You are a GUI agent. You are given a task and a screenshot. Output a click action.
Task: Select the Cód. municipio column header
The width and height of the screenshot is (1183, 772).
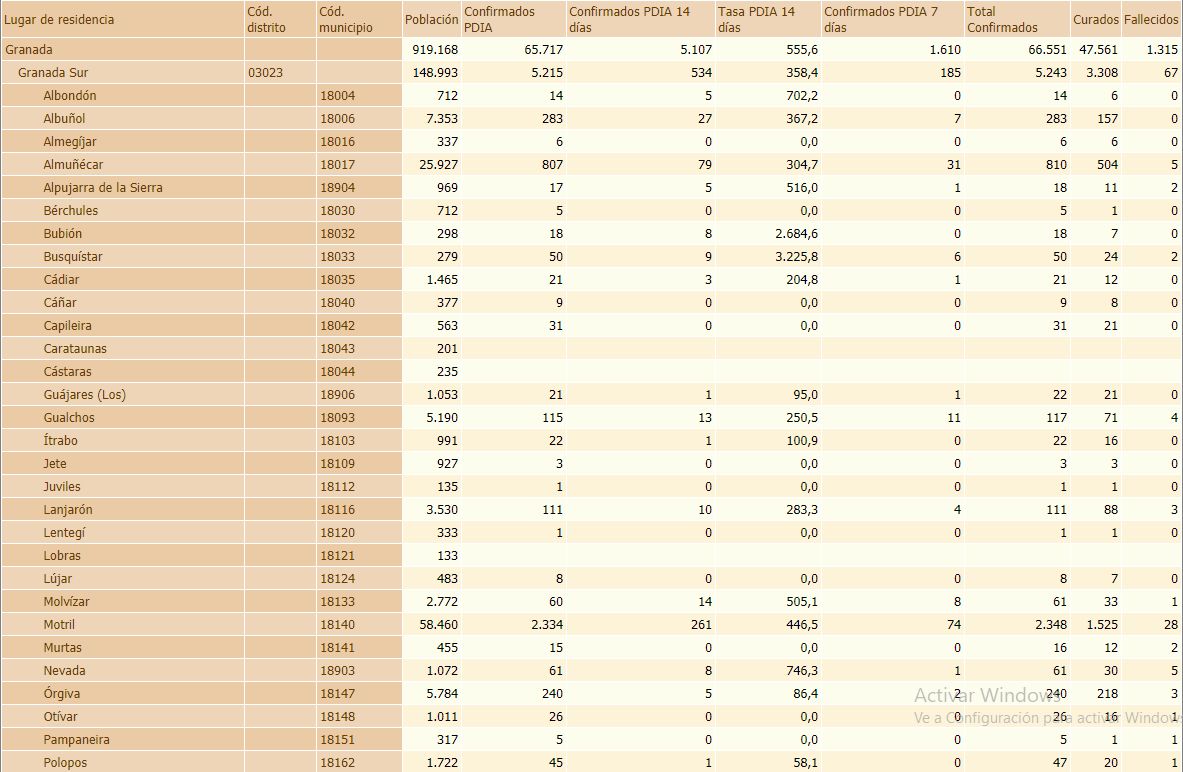click(x=359, y=20)
